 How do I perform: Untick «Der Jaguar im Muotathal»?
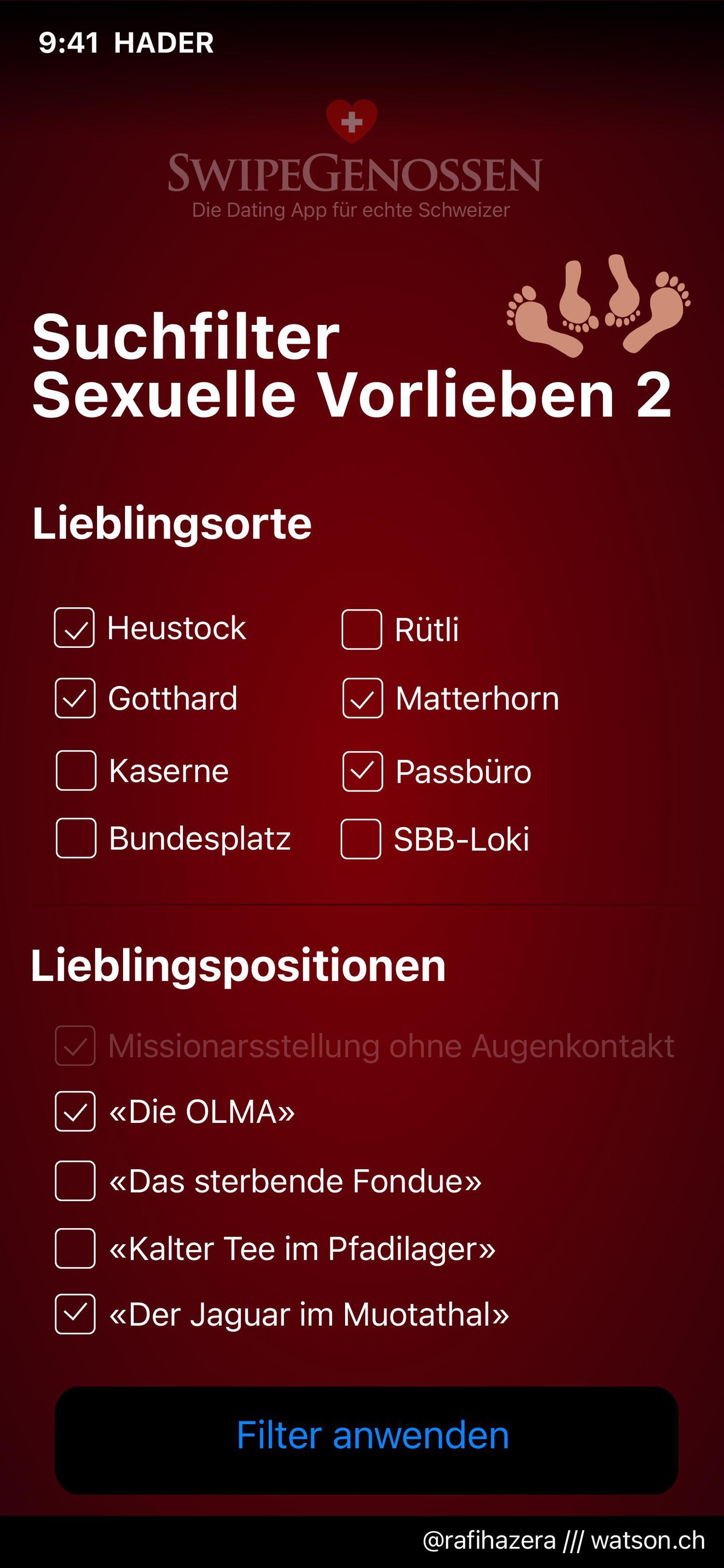point(75,1314)
